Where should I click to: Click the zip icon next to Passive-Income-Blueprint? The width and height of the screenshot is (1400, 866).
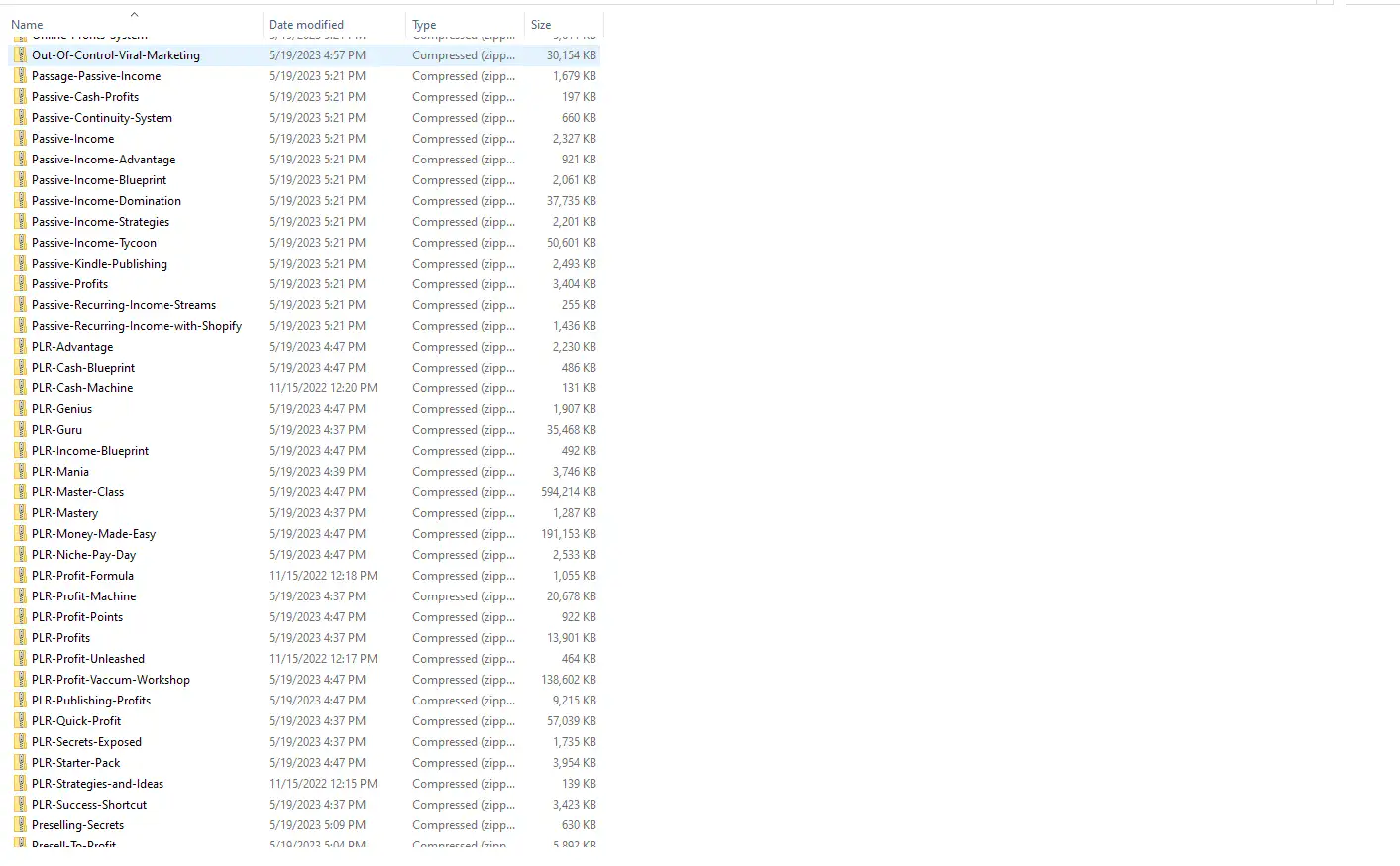pos(20,179)
